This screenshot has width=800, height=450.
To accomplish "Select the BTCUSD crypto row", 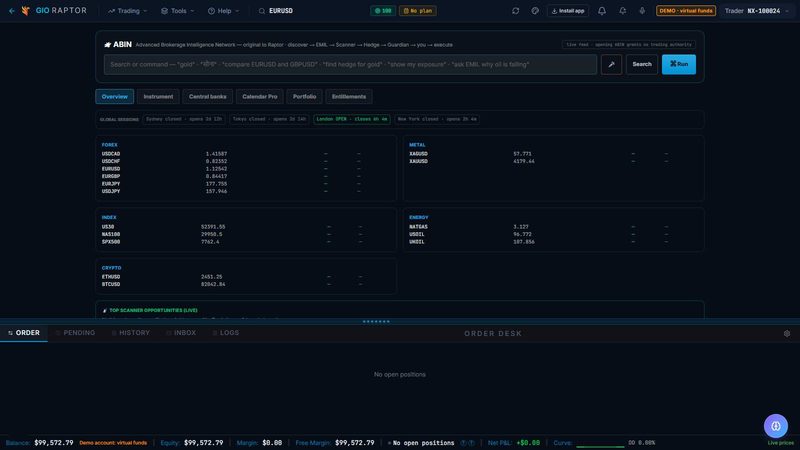I will click(245, 284).
